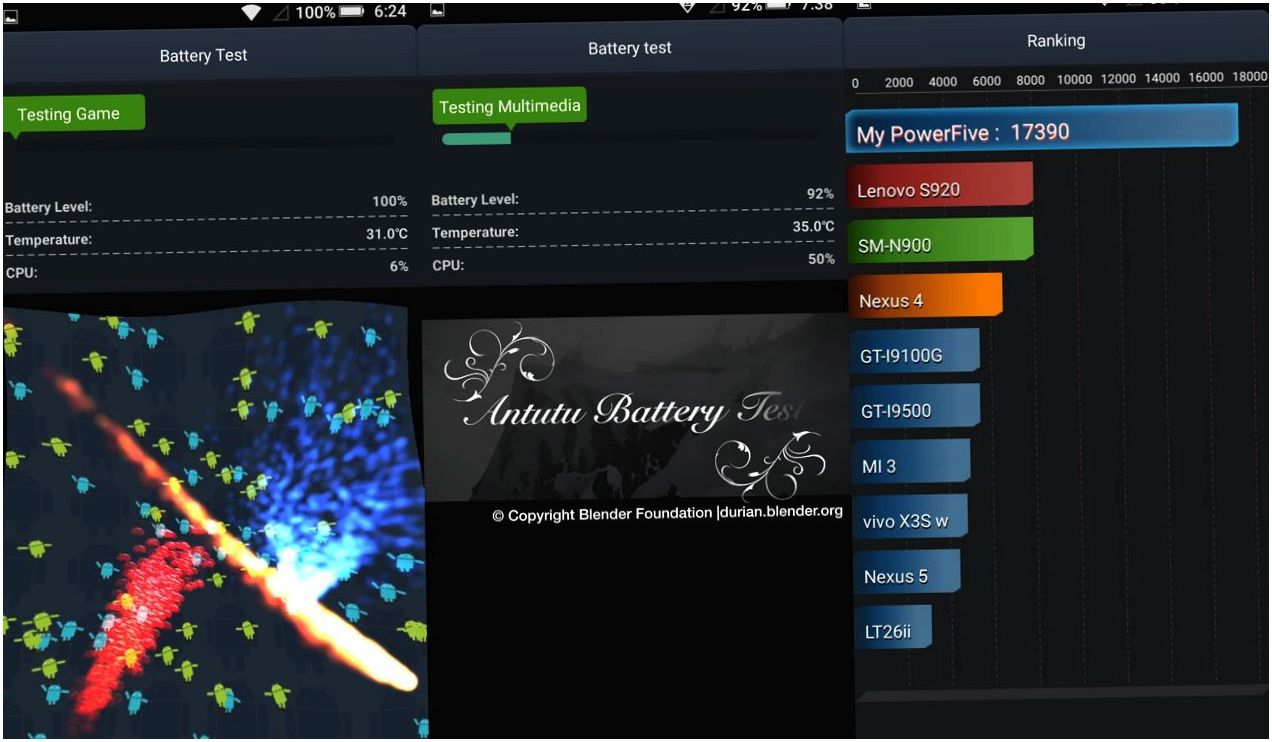Click the 'Battery Level:' row showing 100%
Screen dimensions: 1272x742
pos(206,205)
